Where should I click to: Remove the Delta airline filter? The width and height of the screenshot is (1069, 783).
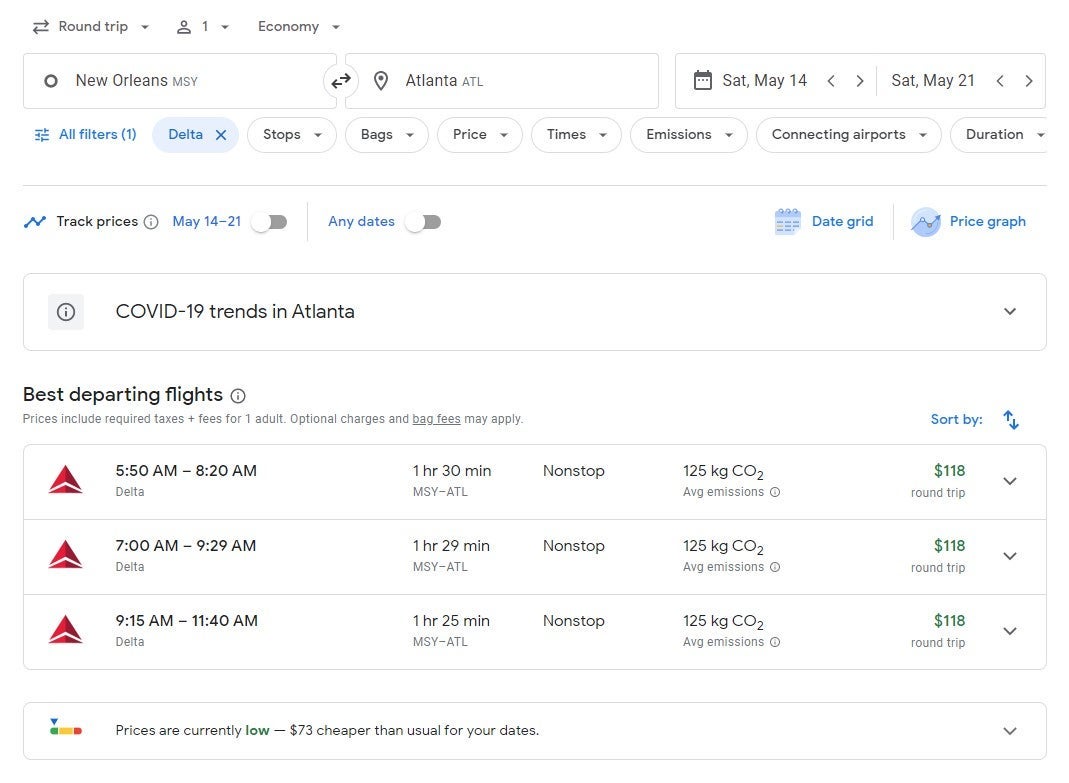[x=221, y=135]
